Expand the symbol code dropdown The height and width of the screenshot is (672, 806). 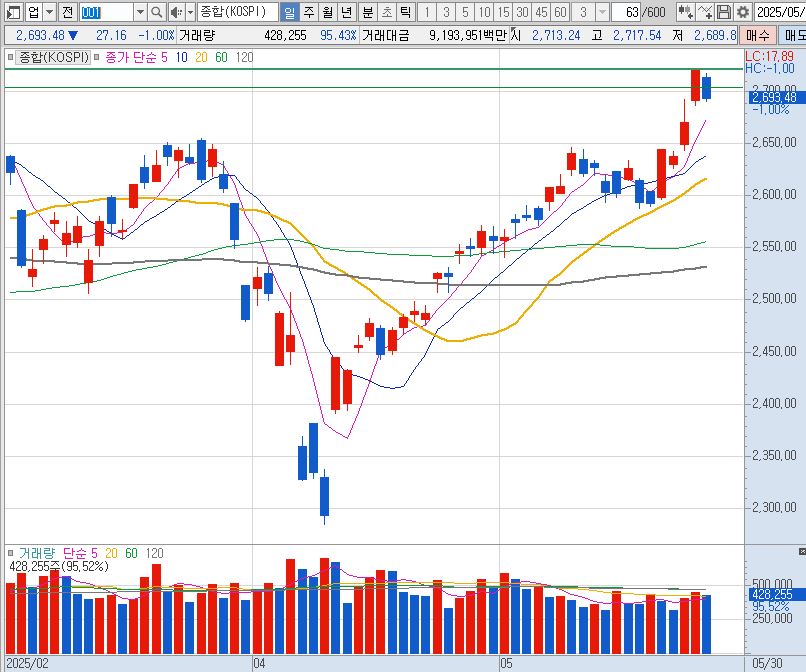pos(140,12)
